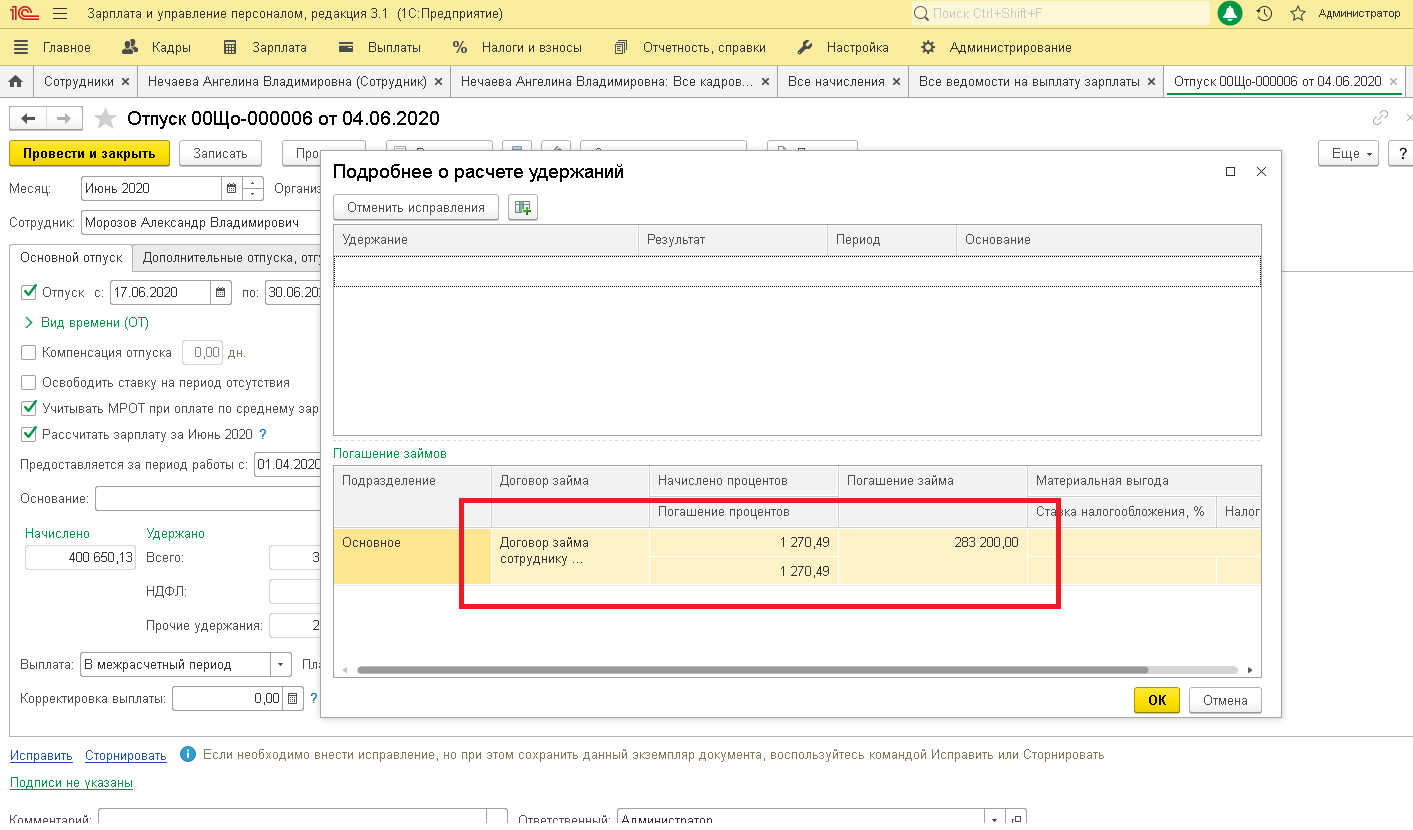Viewport: 1413px width, 830px height.
Task: Open the Кадры menu
Action: 155,47
